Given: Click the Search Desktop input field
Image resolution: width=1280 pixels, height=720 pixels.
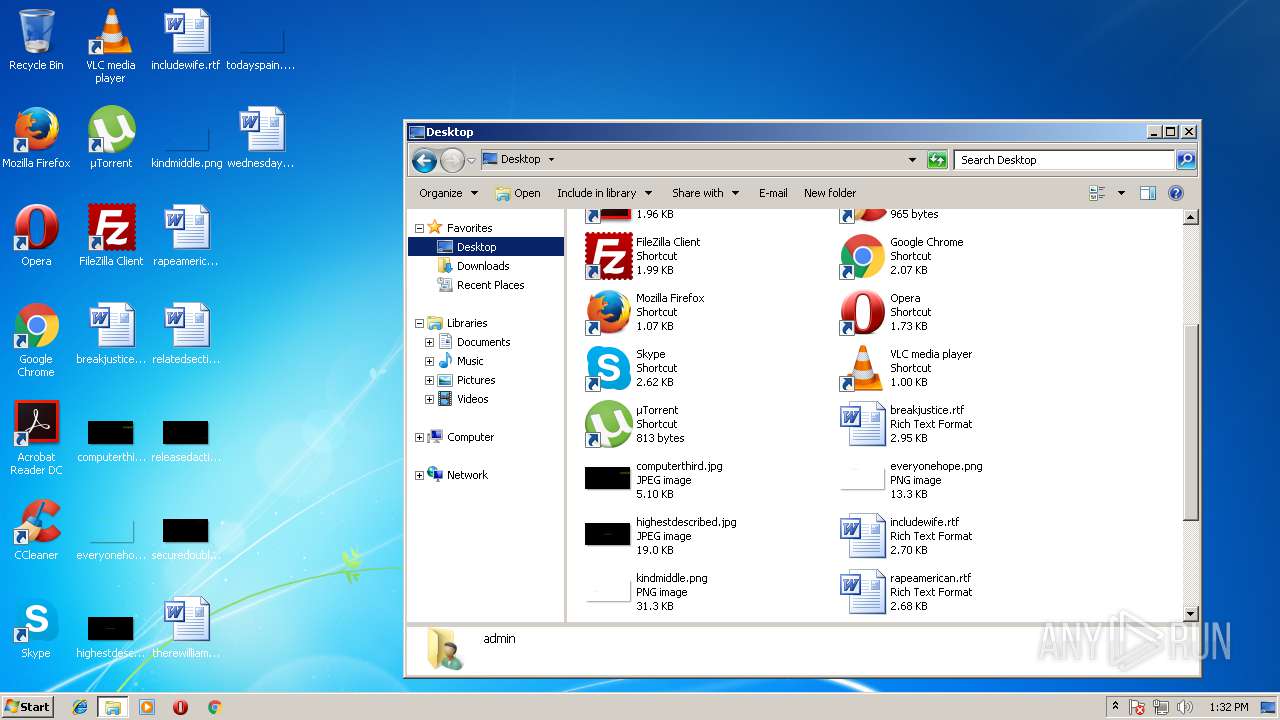Looking at the screenshot, I should click(1064, 160).
